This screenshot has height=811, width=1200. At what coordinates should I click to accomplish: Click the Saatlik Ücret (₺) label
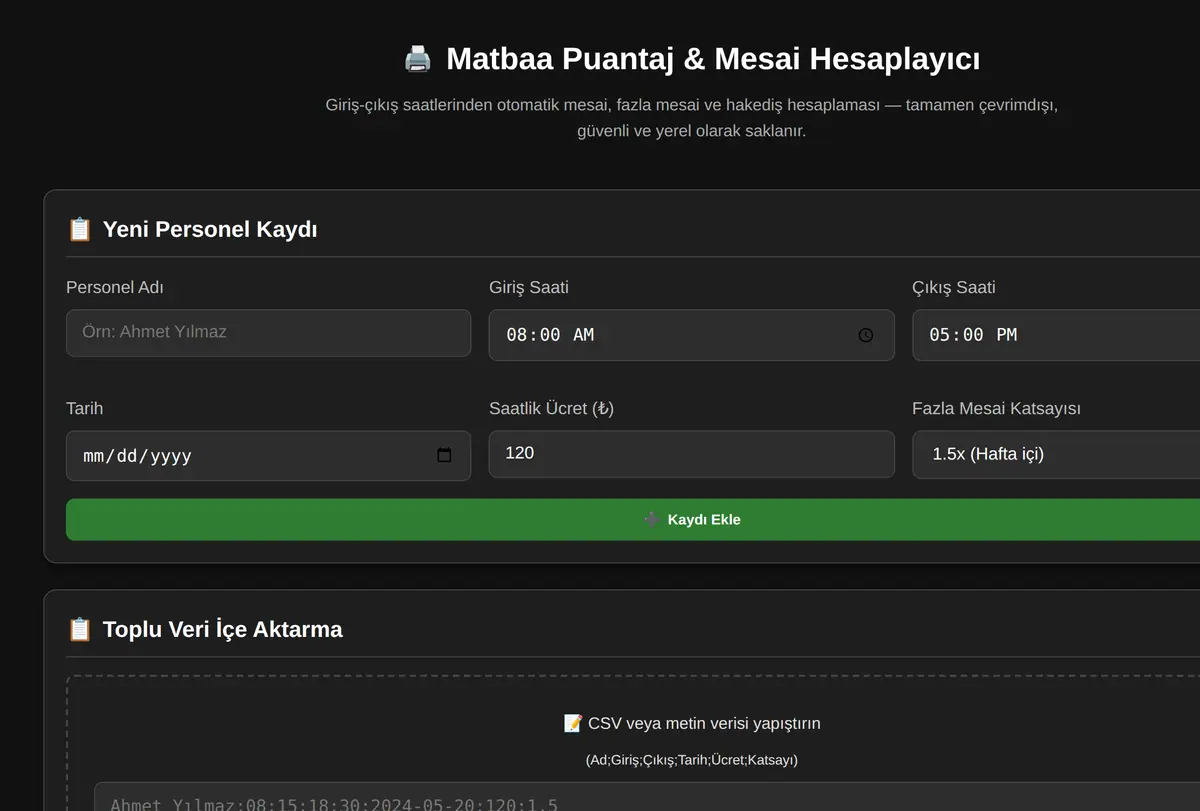pos(551,409)
